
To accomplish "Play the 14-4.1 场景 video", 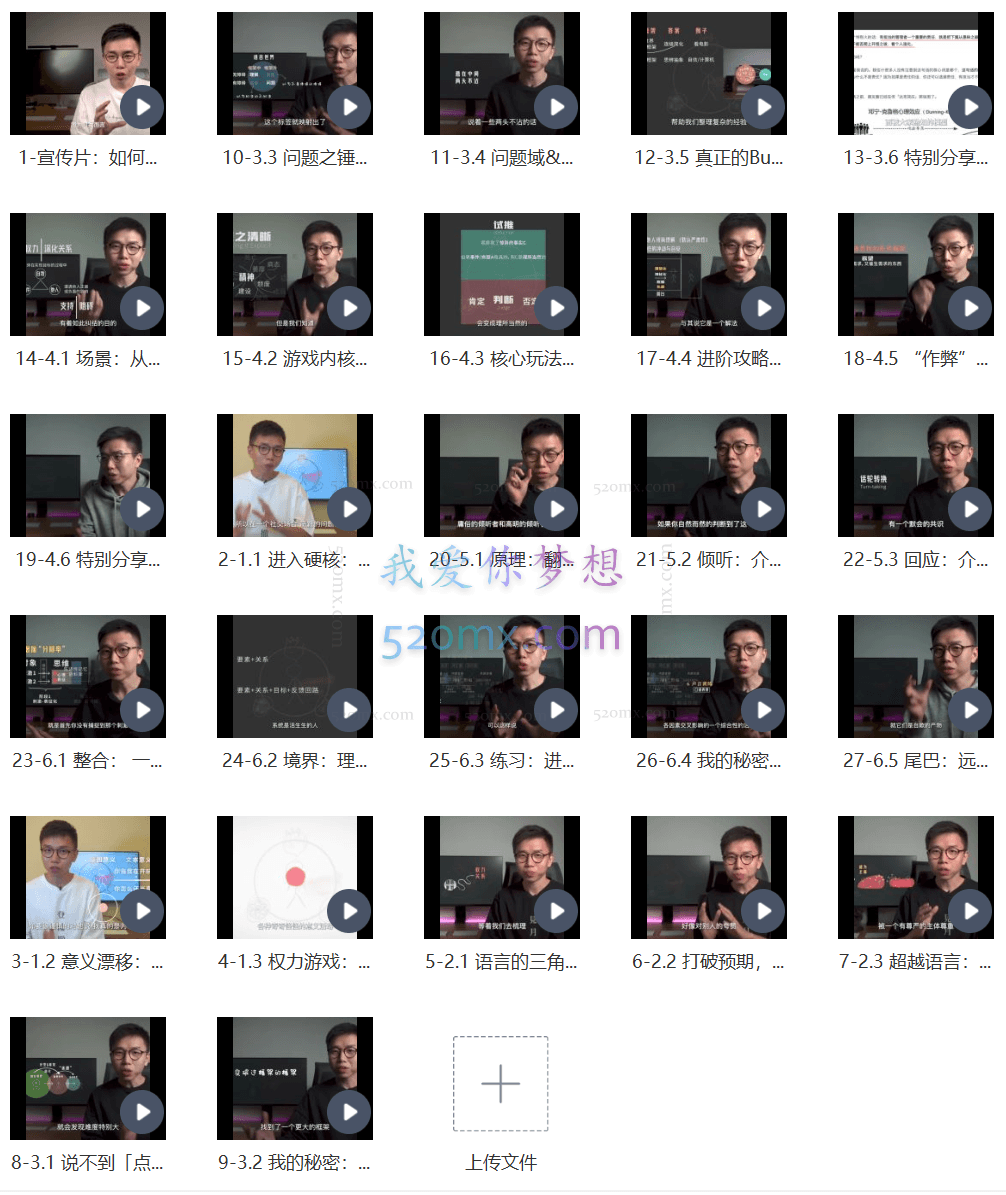I will 142,308.
